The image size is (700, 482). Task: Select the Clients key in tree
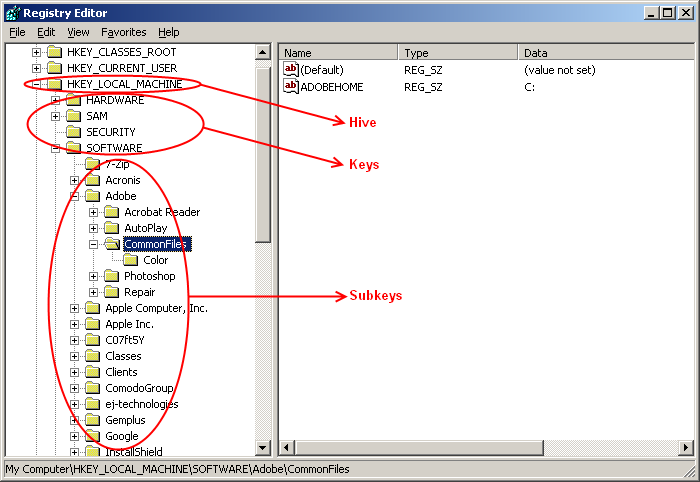122,372
